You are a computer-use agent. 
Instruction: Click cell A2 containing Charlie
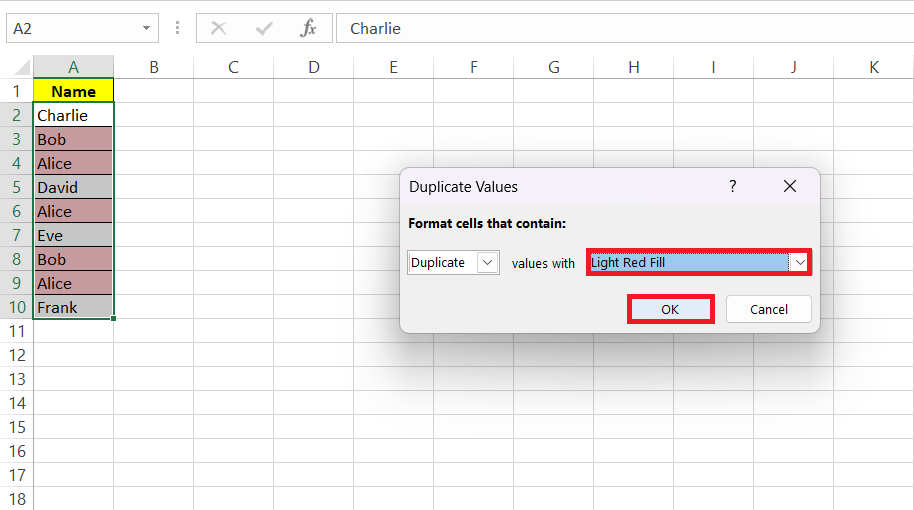click(x=73, y=115)
